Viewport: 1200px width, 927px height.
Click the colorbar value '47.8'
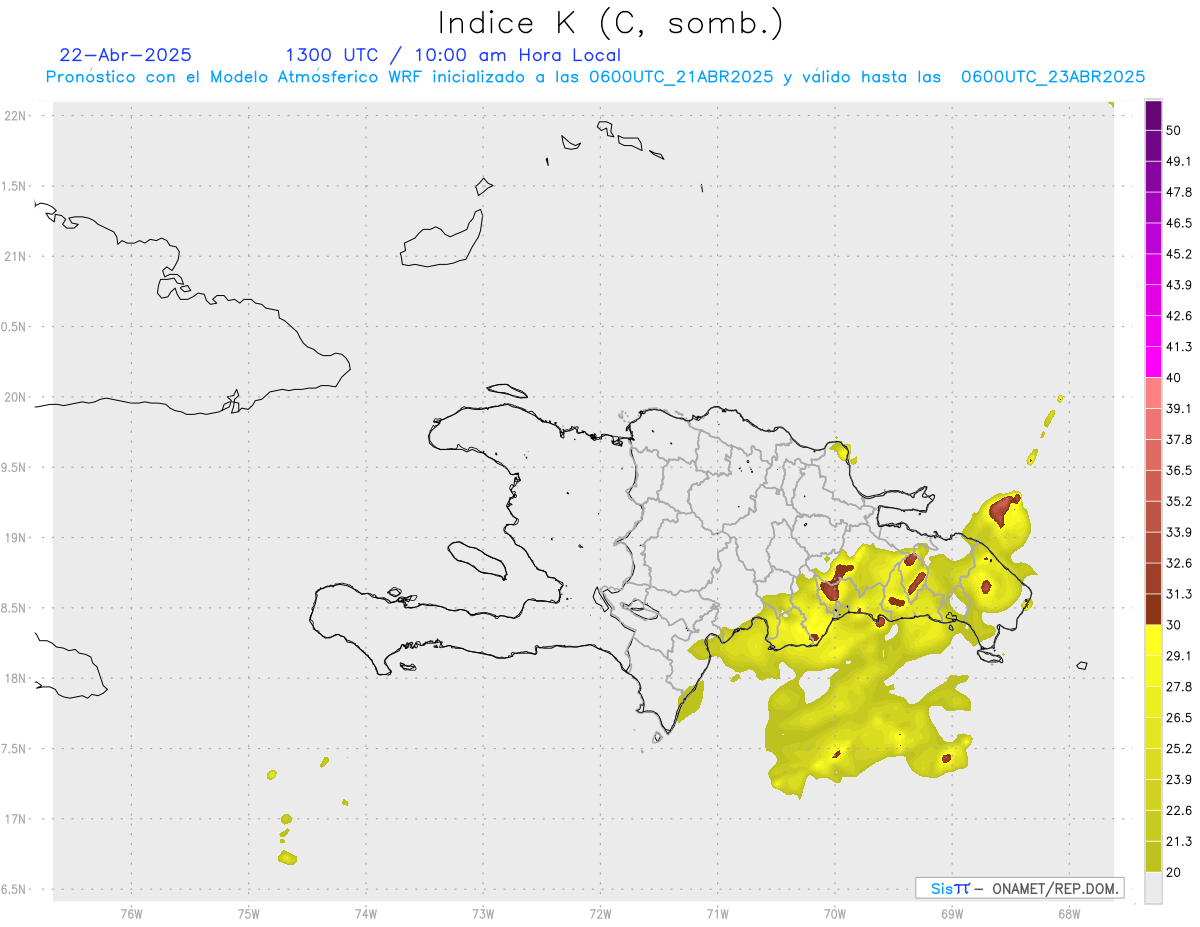[x=1179, y=192]
